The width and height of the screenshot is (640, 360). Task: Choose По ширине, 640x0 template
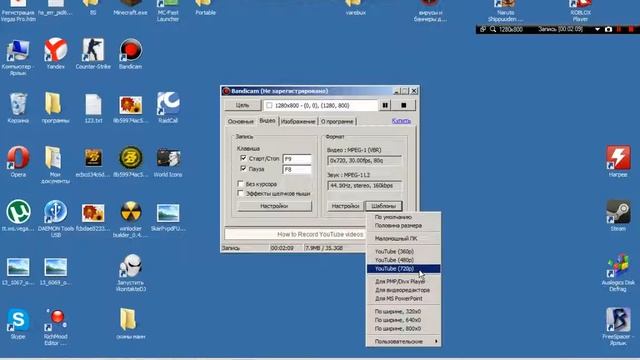(403, 320)
